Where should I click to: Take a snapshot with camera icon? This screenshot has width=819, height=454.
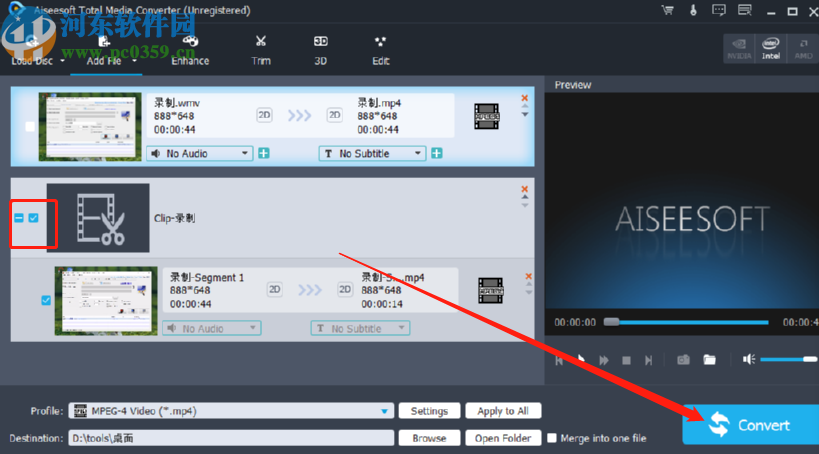click(683, 359)
